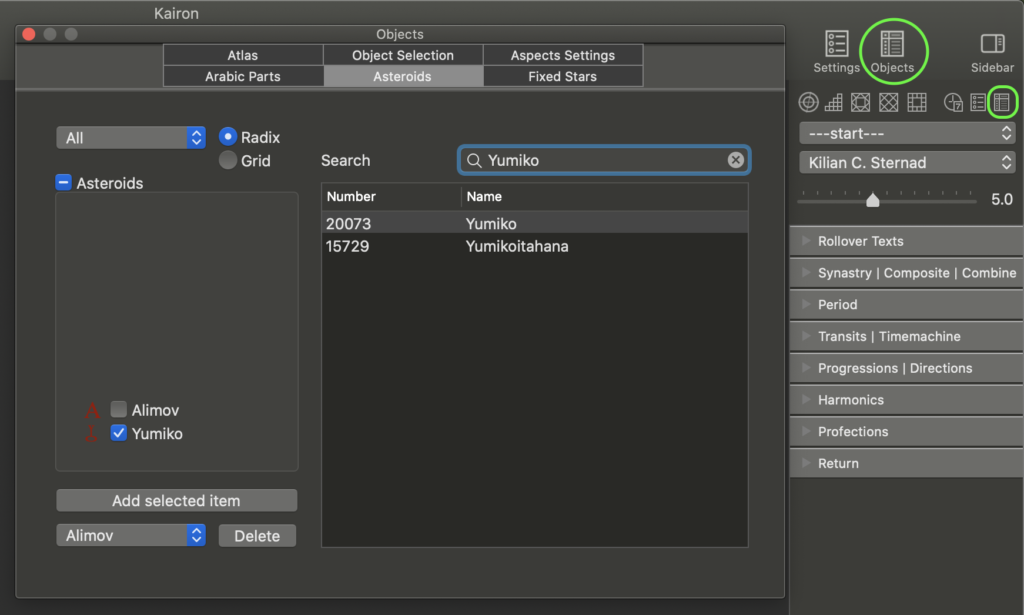
Task: Select the staircase aspect grid icon
Action: 834,102
